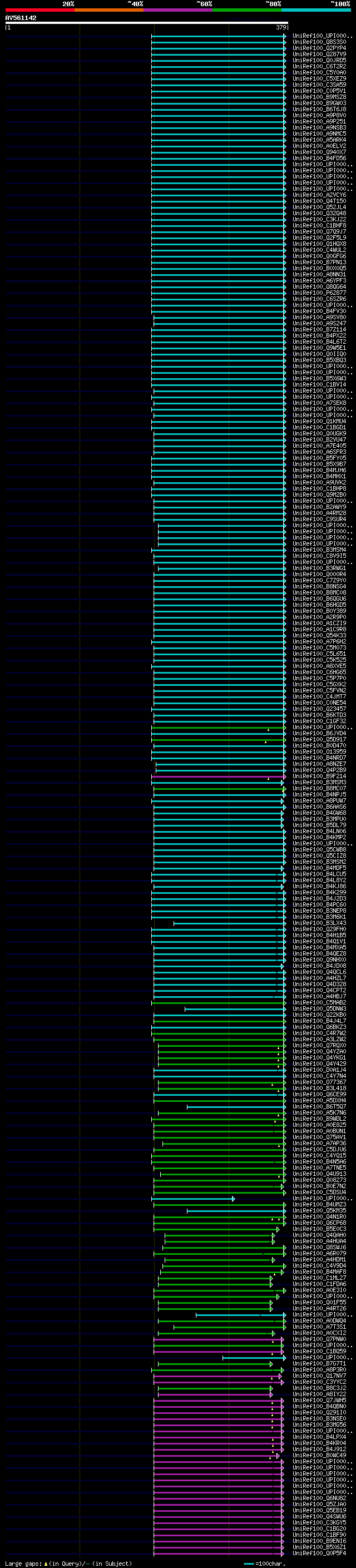Click the green ~80% identity legend segment
The height and width of the screenshot is (1568, 356).
(x=247, y=10)
